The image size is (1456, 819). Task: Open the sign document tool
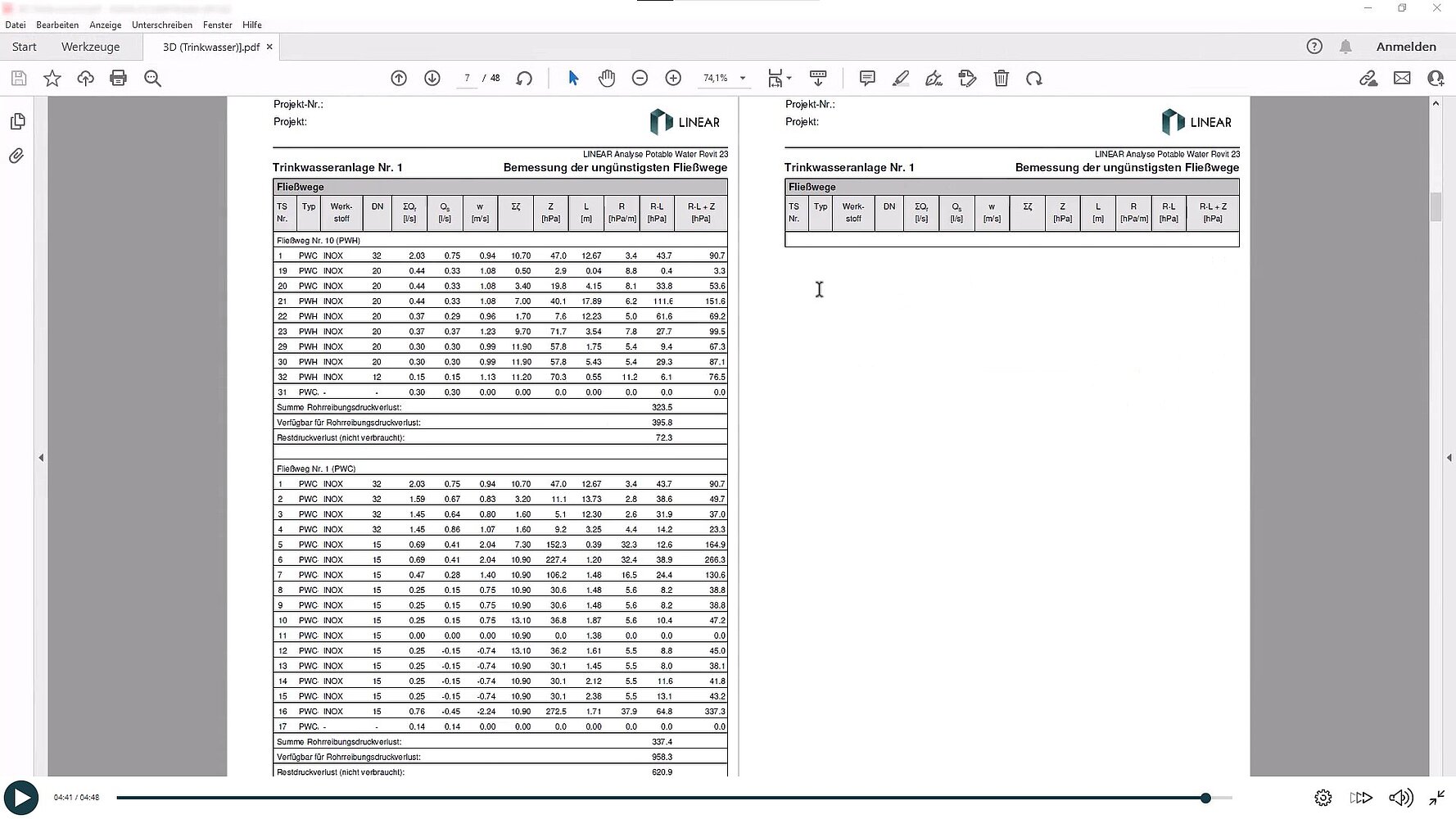[x=934, y=79]
